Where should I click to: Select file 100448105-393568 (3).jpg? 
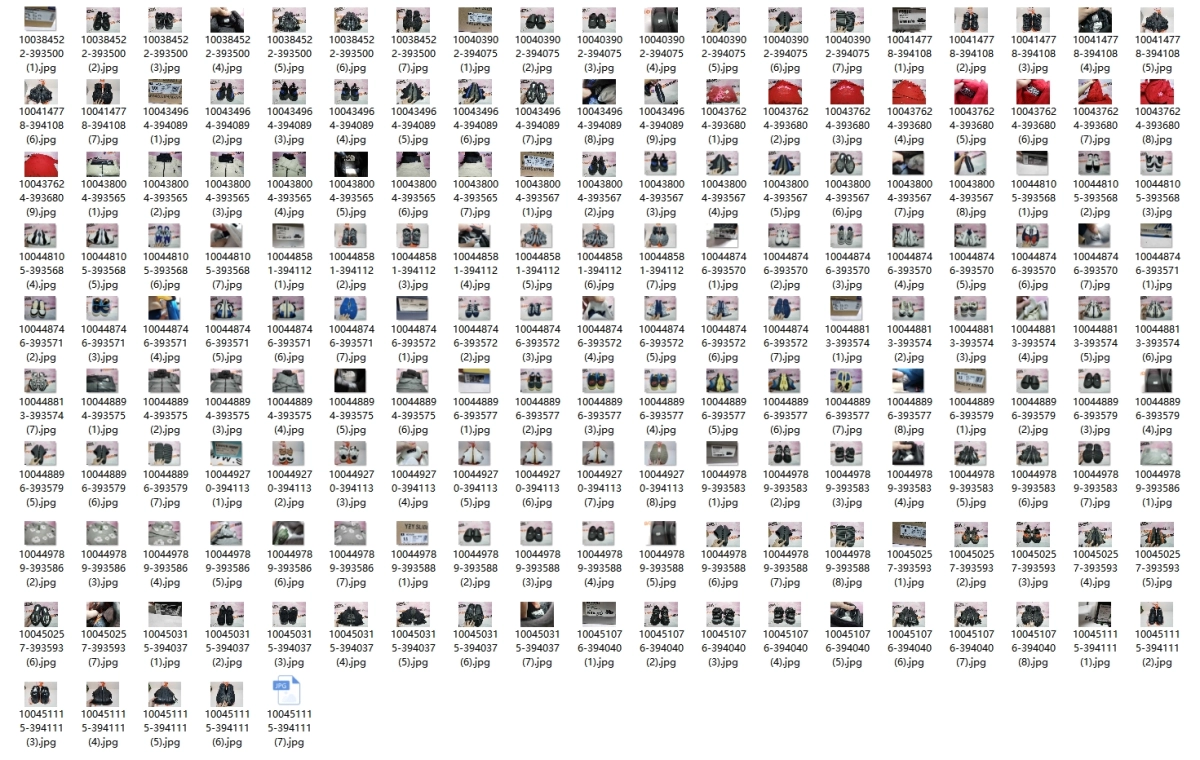click(x=1158, y=164)
